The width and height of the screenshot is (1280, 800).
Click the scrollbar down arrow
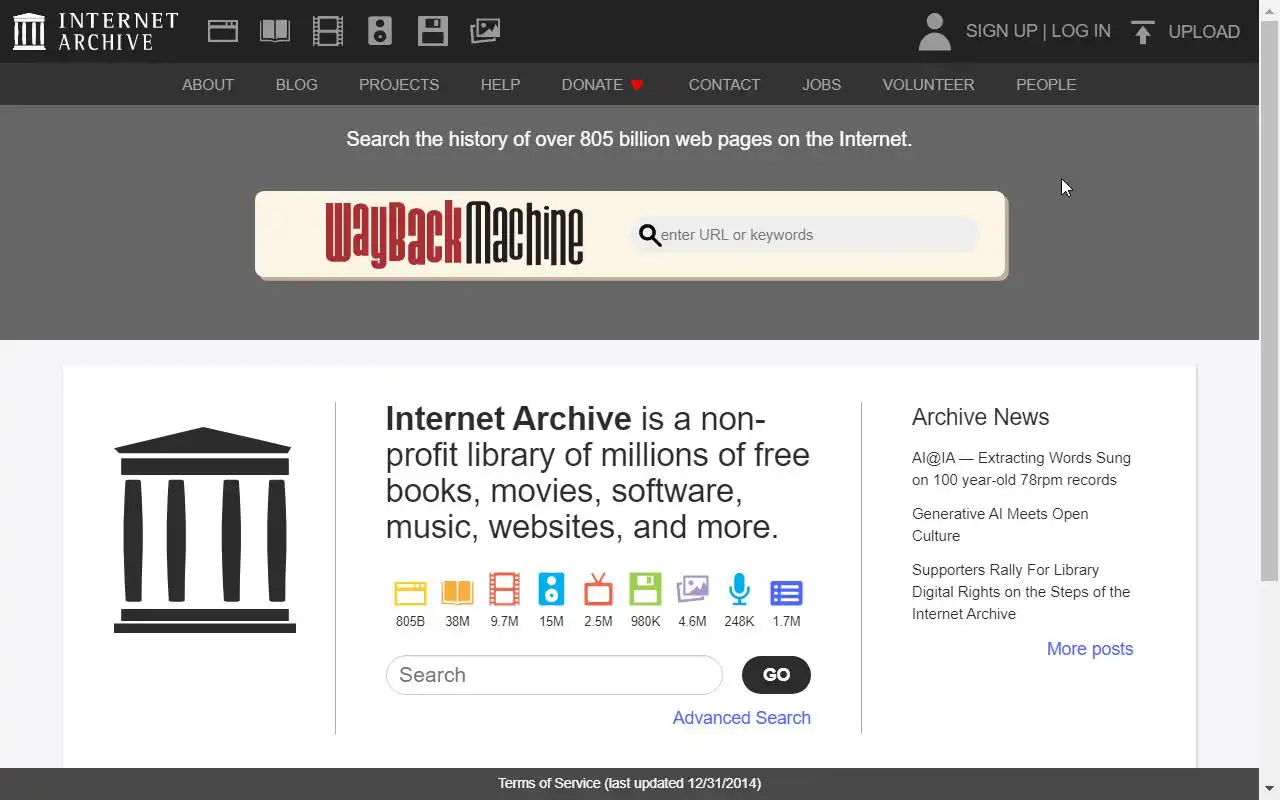click(x=1269, y=791)
